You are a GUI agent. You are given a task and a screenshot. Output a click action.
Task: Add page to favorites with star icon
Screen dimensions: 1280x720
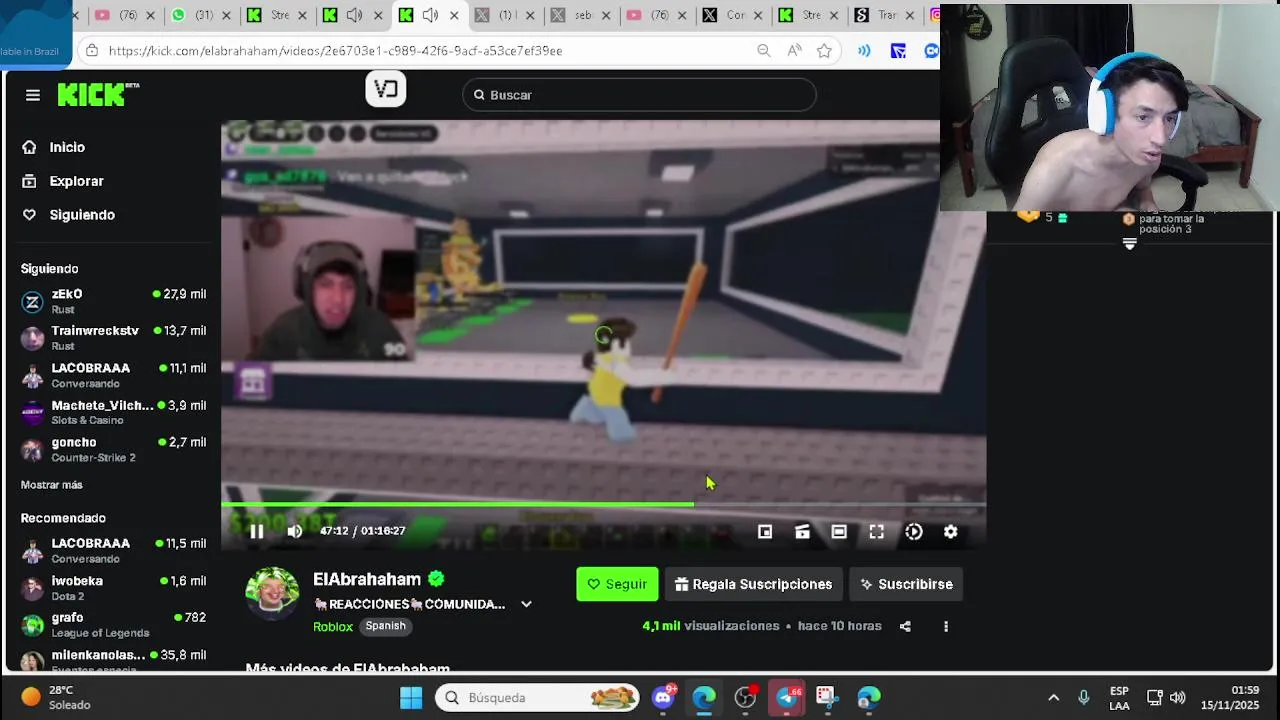(x=824, y=51)
